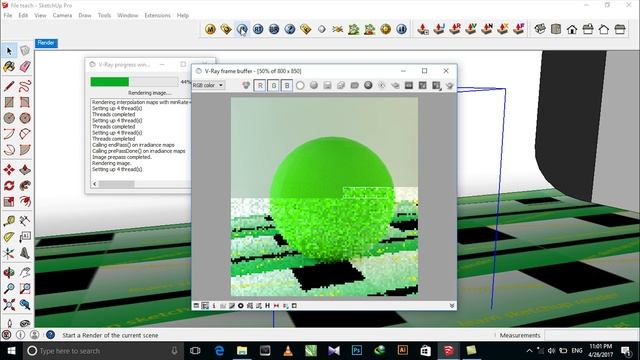The height and width of the screenshot is (360, 640).
Task: Choose the Circle tool
Action: point(9,118)
